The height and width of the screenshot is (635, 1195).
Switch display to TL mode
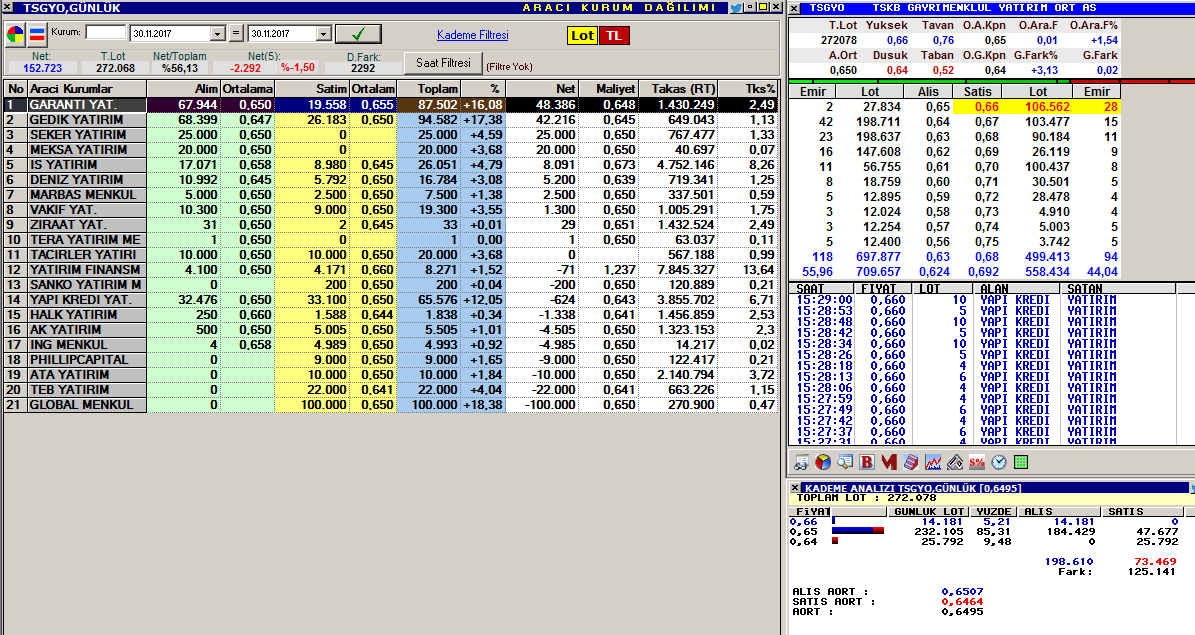pyautogui.click(x=614, y=35)
